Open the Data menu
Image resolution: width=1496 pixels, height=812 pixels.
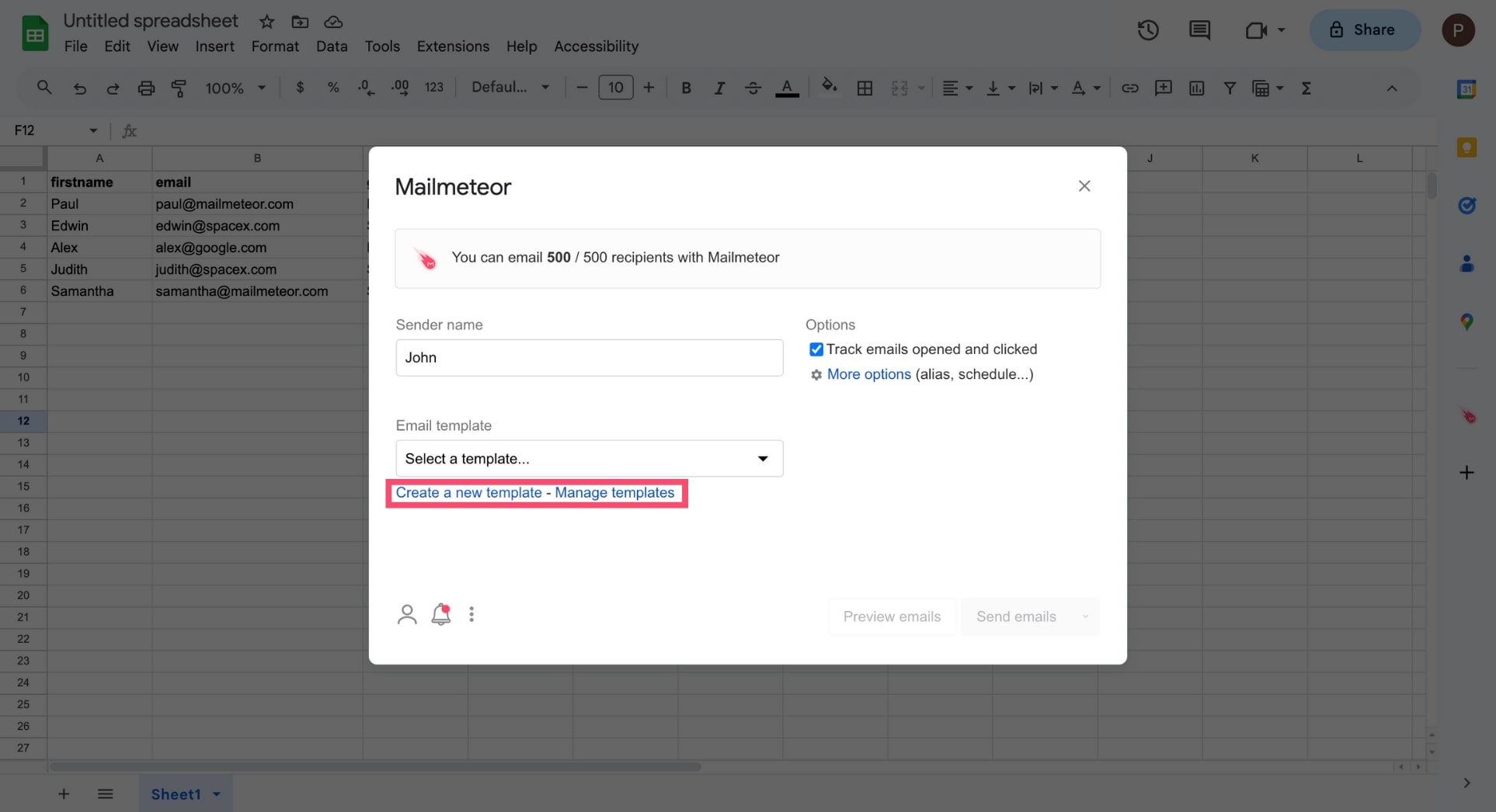332,47
